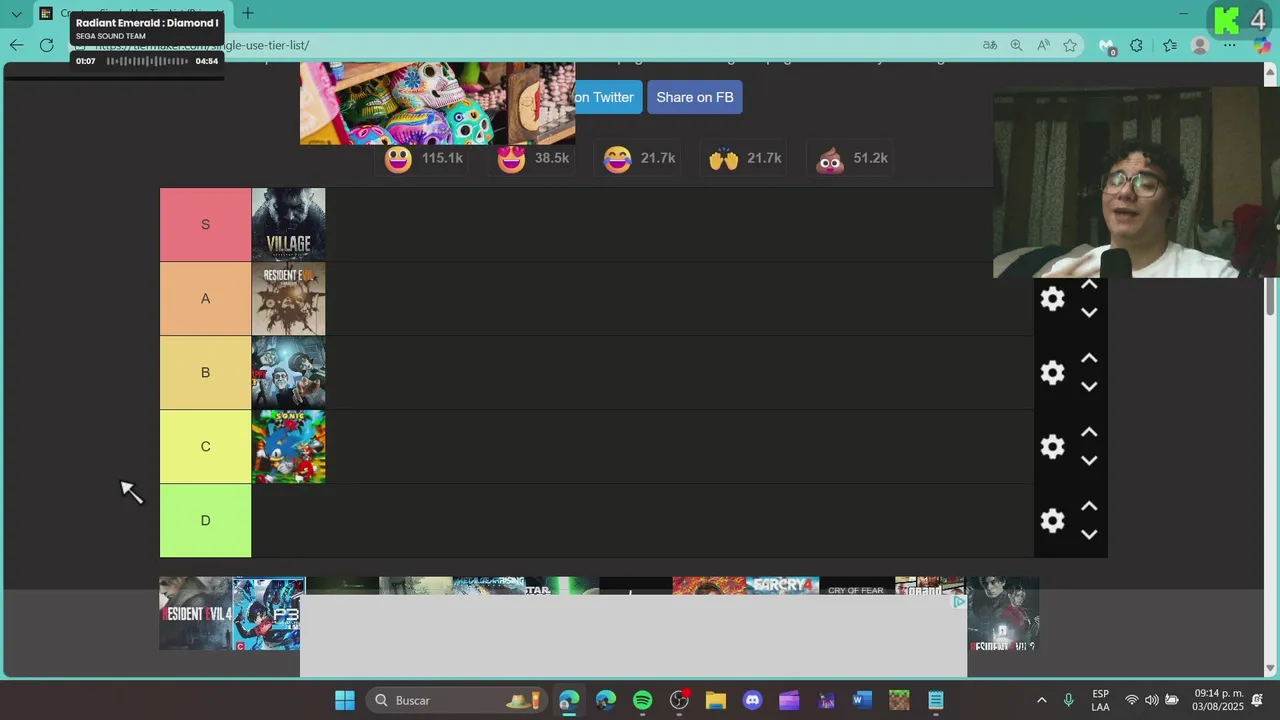
Task: Click the microphone icon in system tray
Action: pos(1068,700)
